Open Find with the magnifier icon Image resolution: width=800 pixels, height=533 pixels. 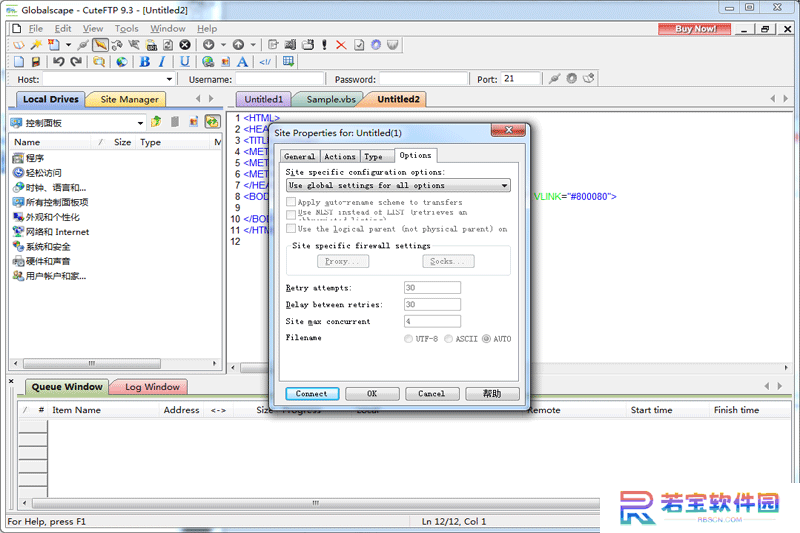tap(99, 62)
